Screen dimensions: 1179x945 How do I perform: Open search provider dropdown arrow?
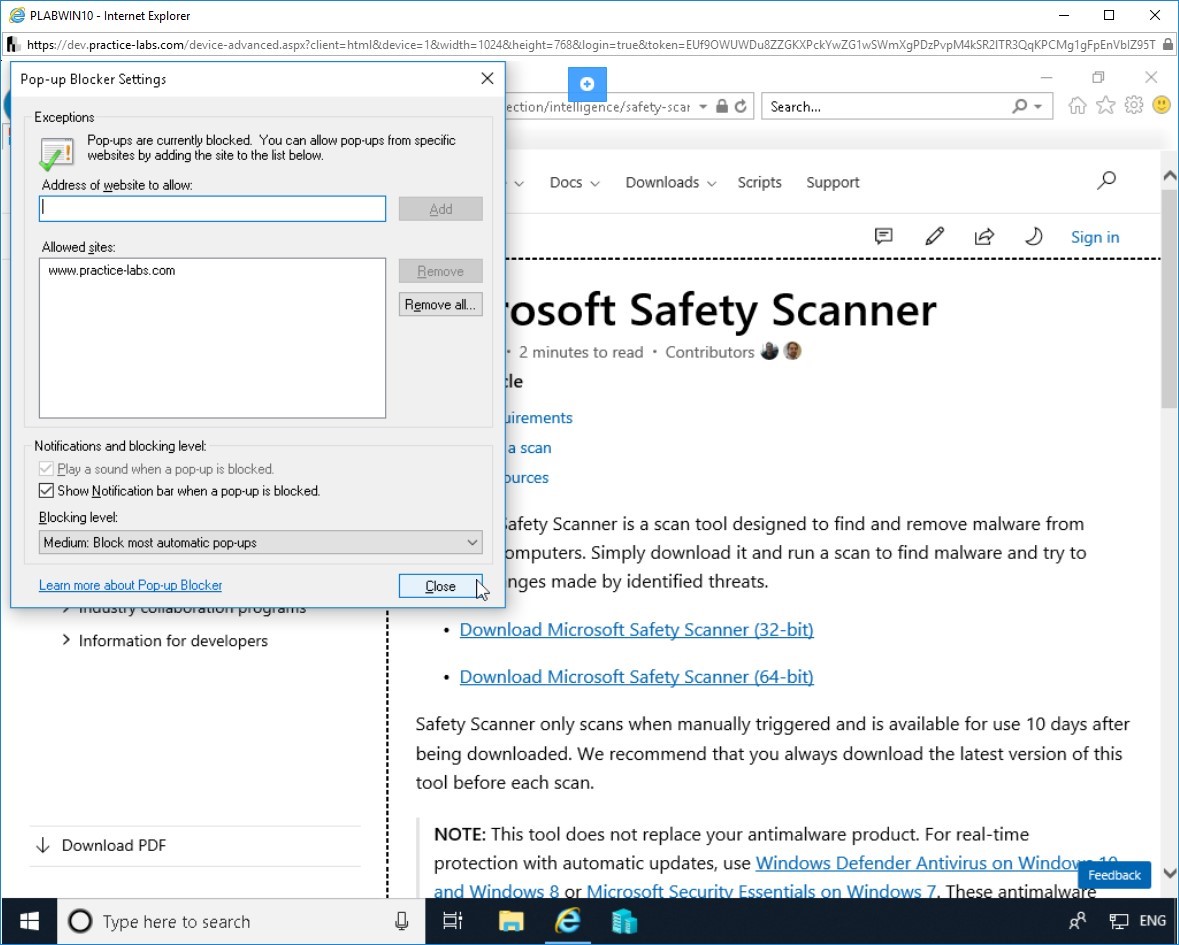1038,107
